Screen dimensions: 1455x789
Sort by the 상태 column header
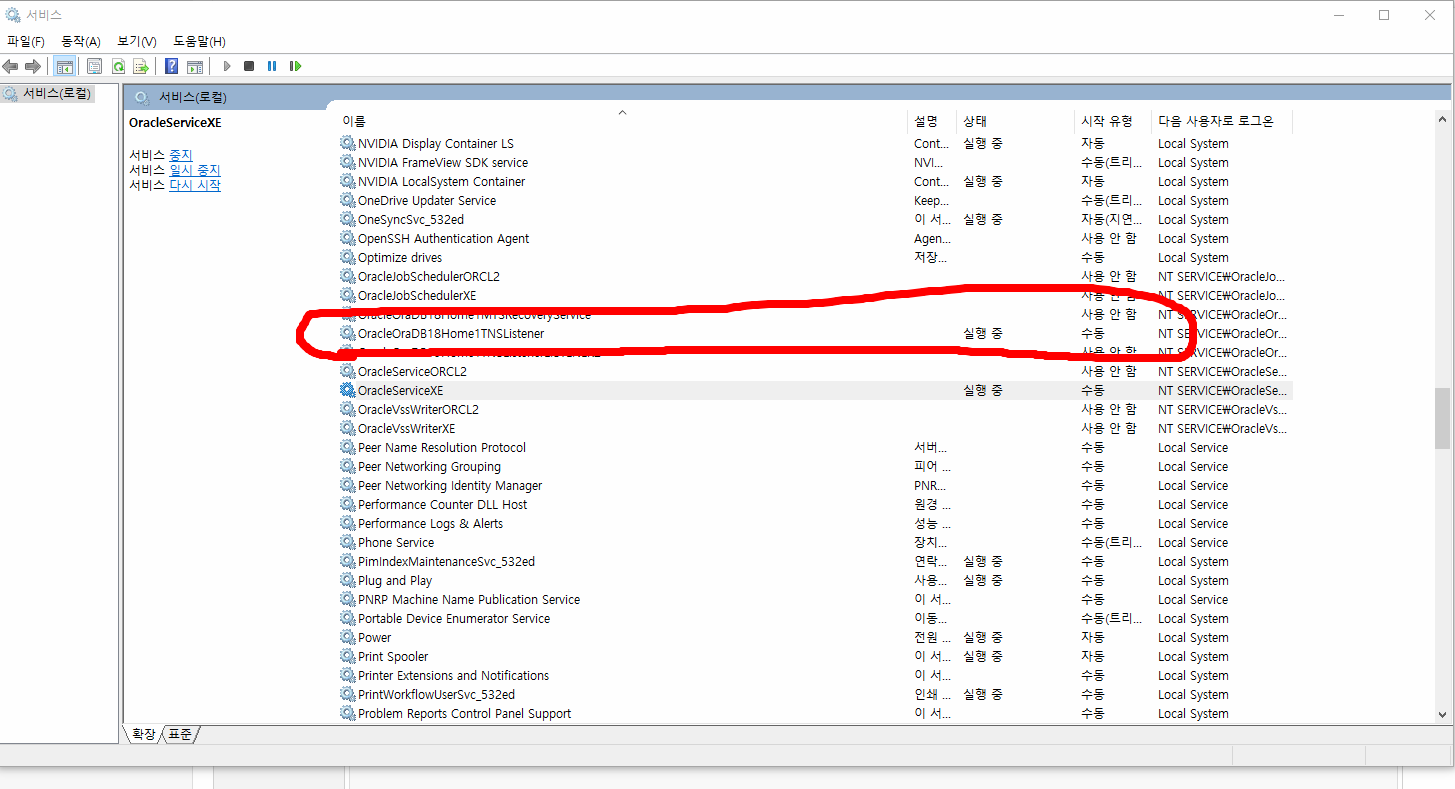(1015, 121)
